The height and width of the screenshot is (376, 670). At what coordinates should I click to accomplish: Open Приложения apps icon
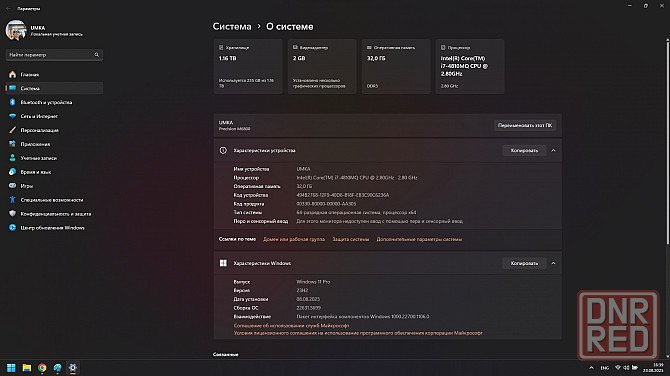[x=12, y=144]
